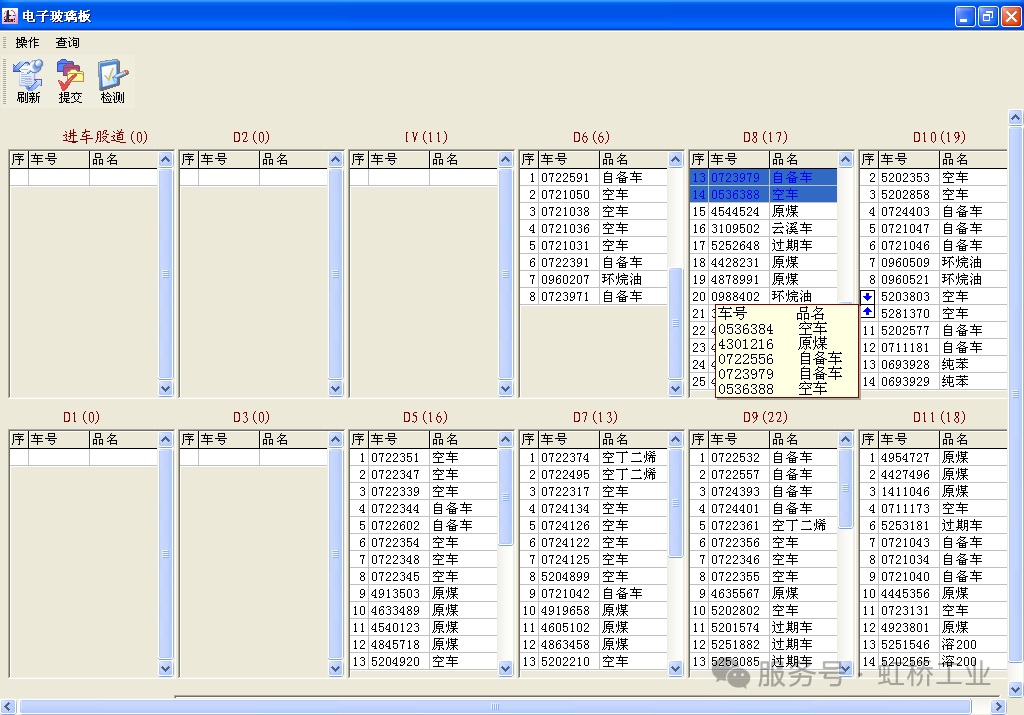Select highlighted row 0723979 in D8
The image size is (1024, 715).
(x=764, y=177)
